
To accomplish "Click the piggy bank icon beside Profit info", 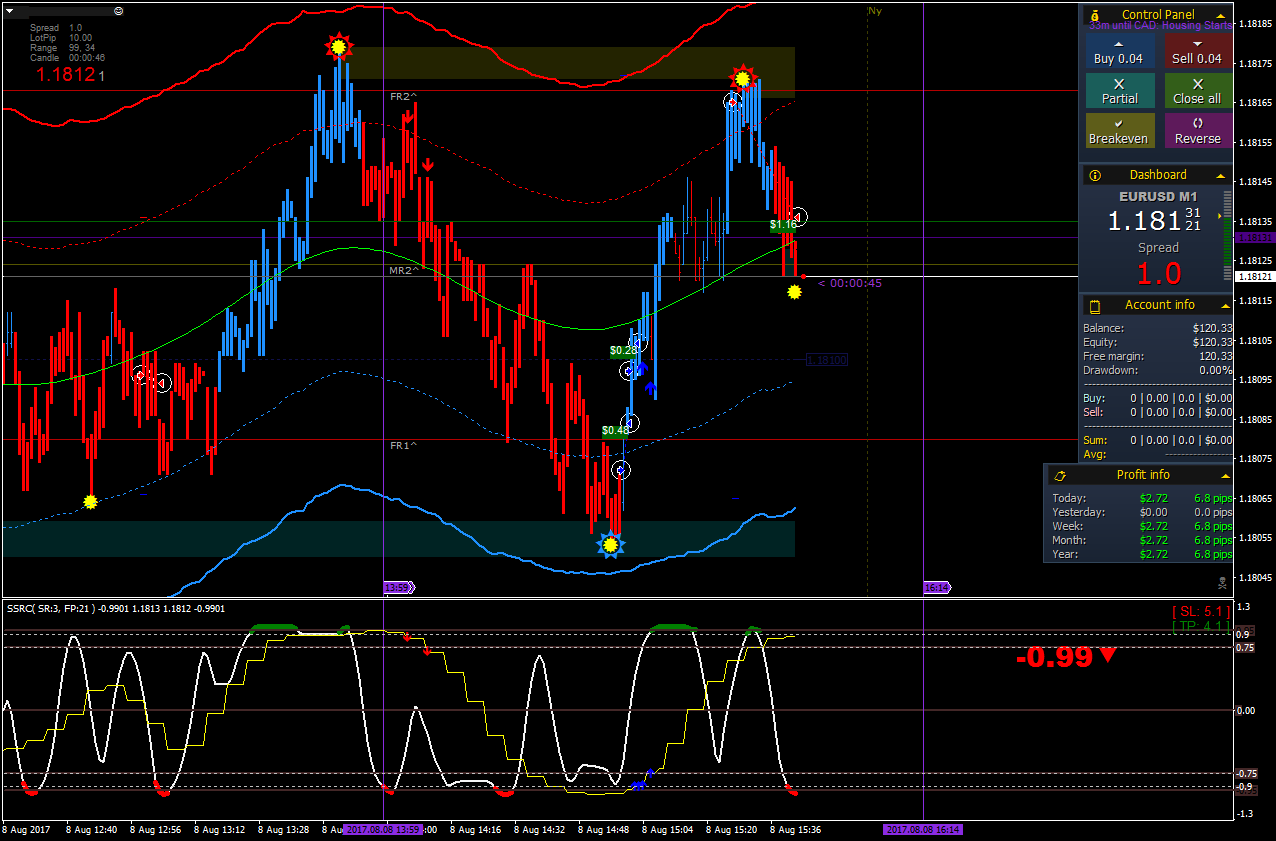I will click(1060, 475).
